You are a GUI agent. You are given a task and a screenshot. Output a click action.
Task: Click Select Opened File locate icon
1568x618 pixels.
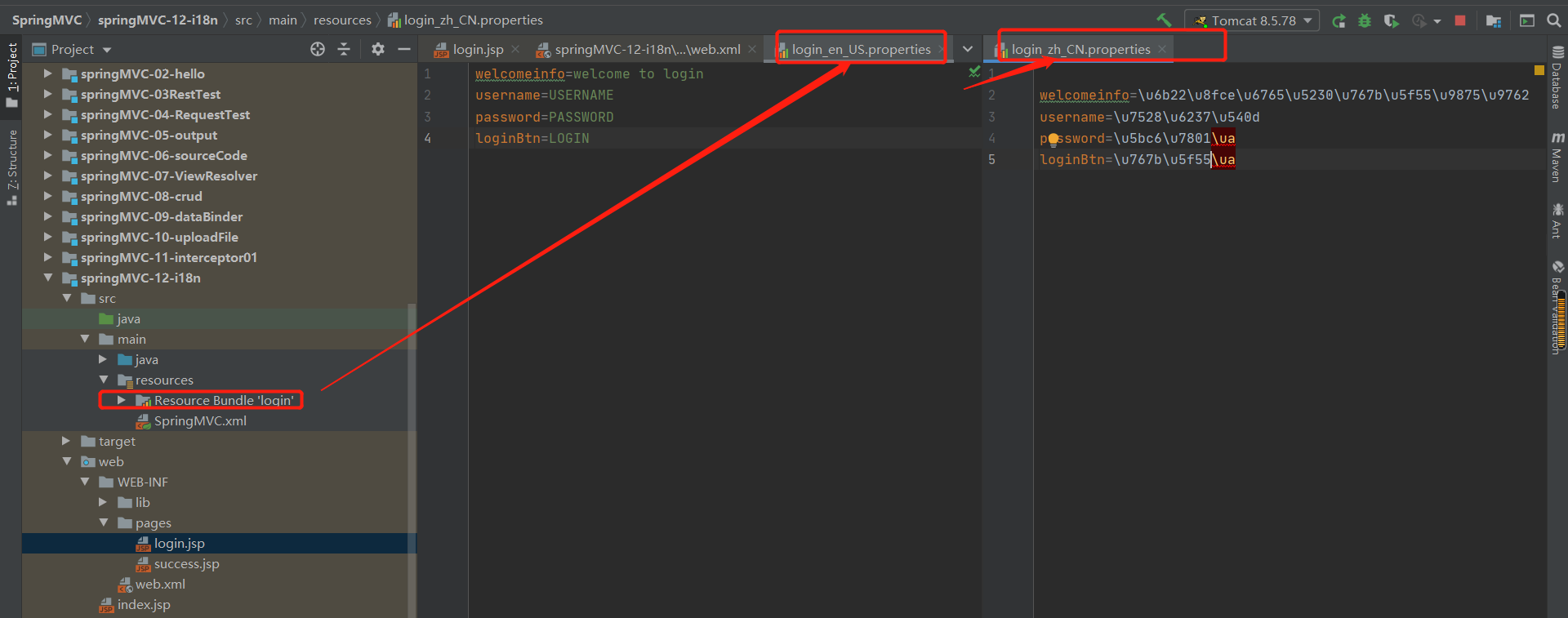(x=318, y=50)
